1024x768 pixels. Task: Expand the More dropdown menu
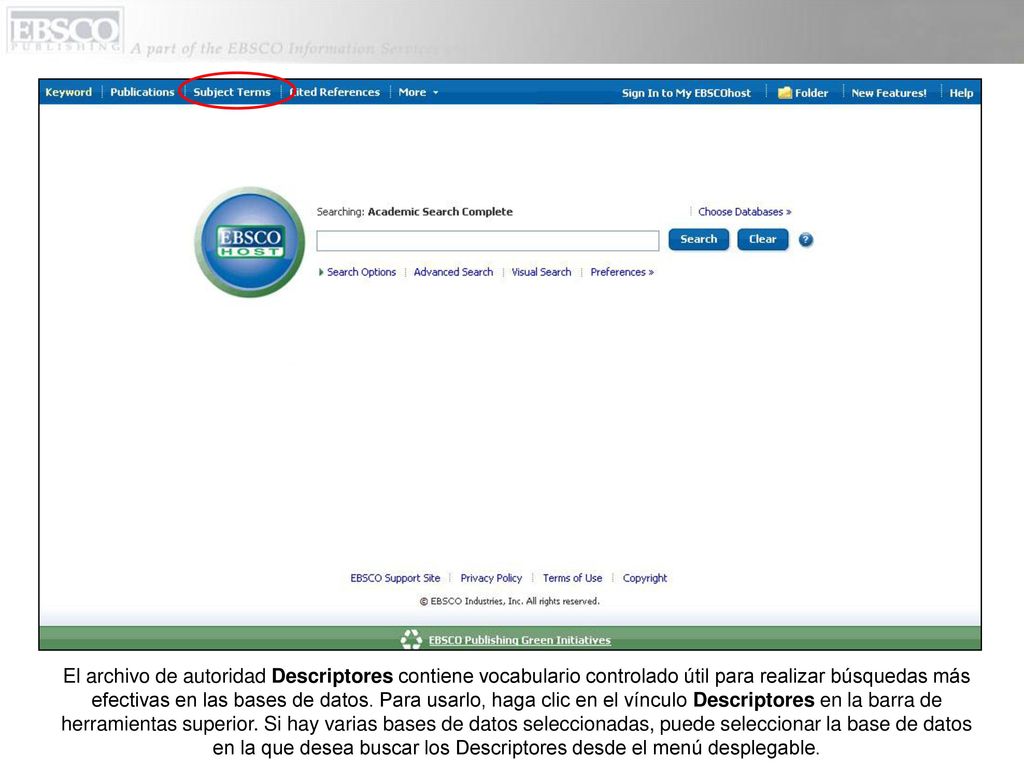[x=418, y=92]
